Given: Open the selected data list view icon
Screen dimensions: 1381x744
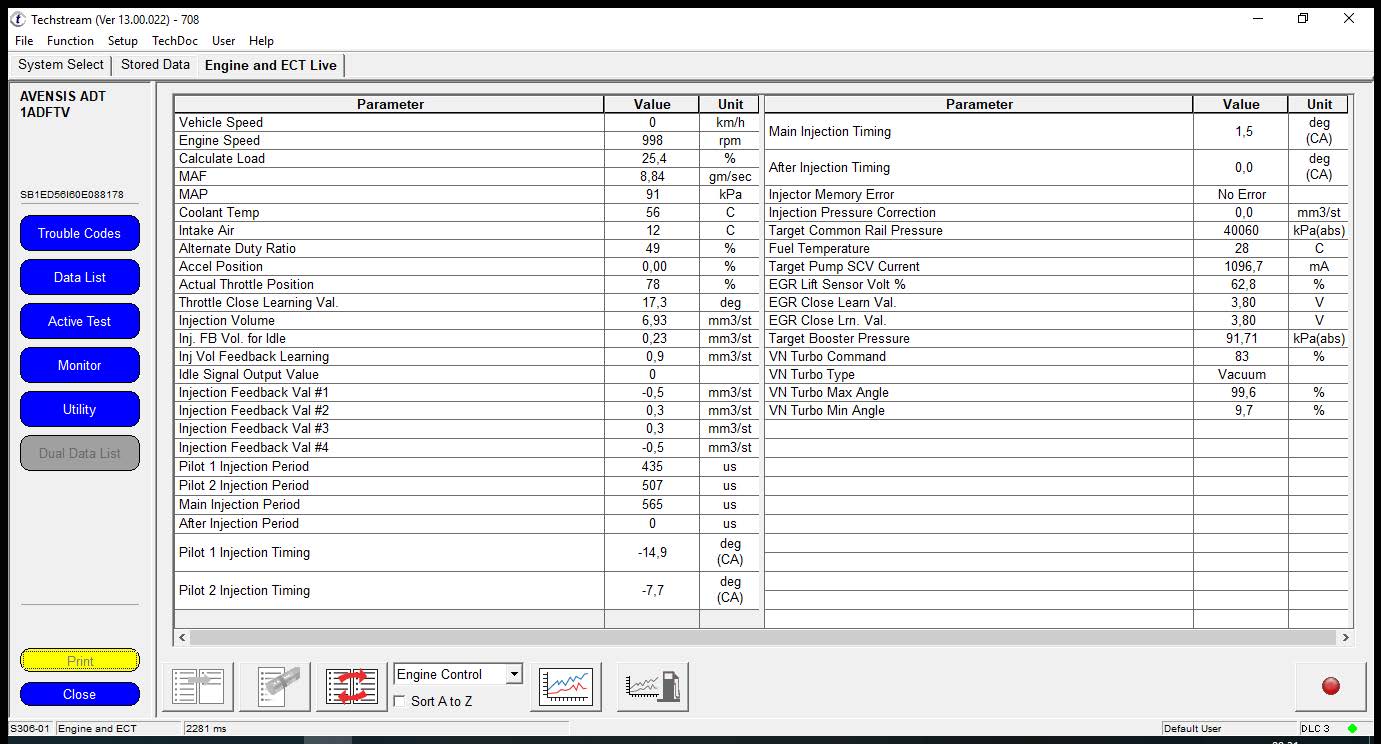Looking at the screenshot, I should pyautogui.click(x=197, y=685).
